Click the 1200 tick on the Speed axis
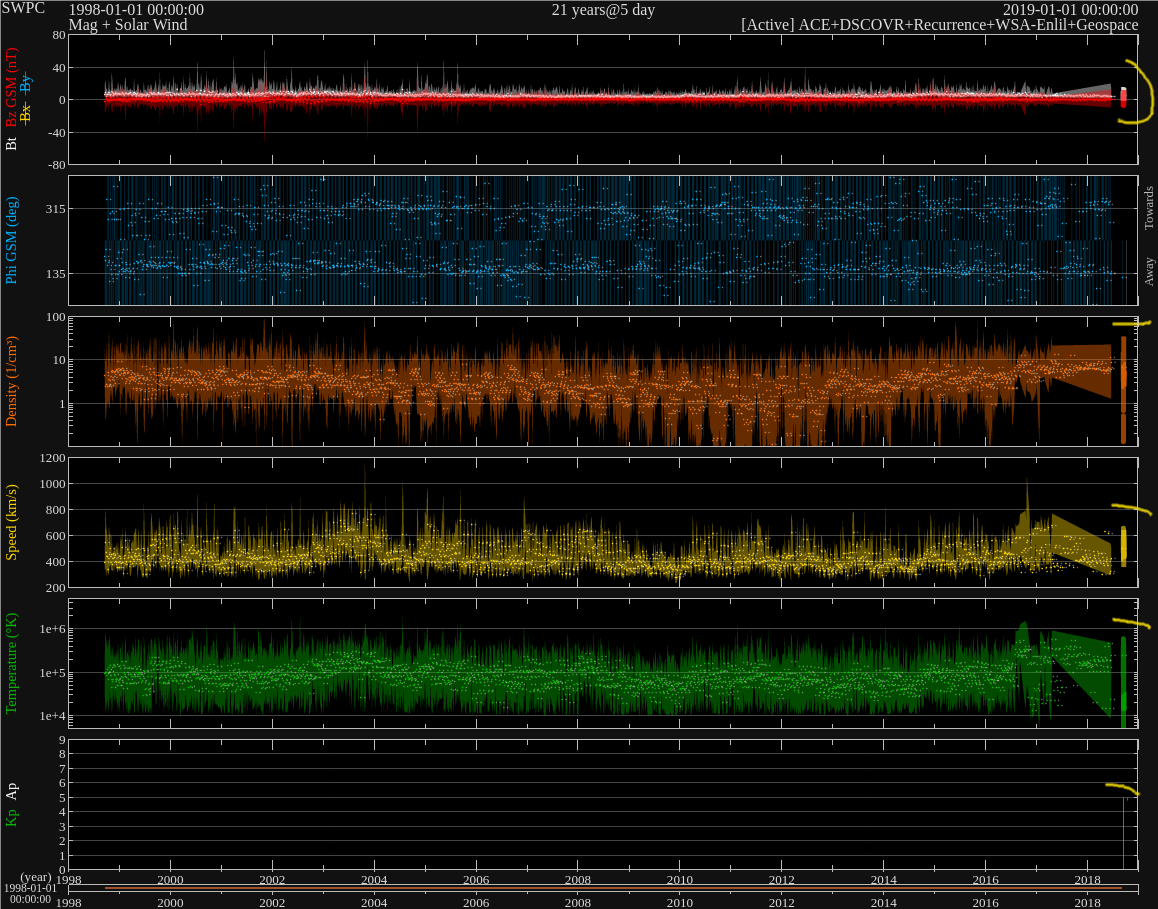 click(x=53, y=459)
